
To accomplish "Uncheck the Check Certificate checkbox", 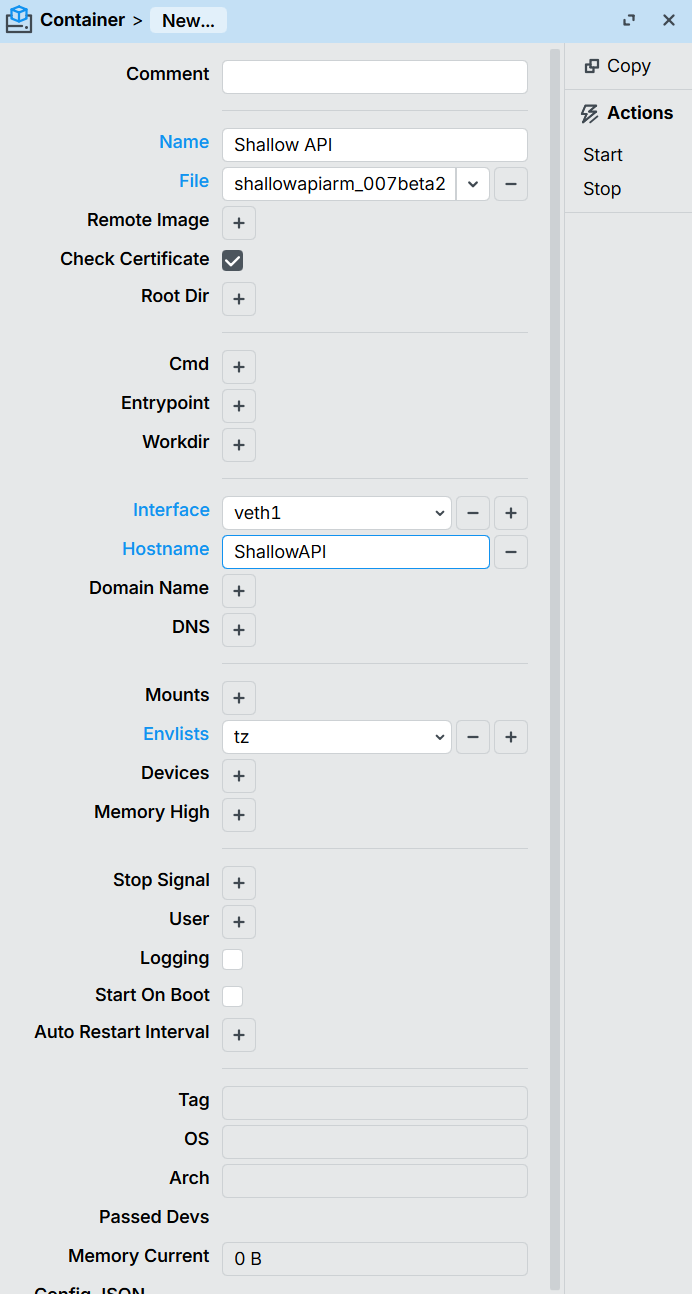I will 232,261.
